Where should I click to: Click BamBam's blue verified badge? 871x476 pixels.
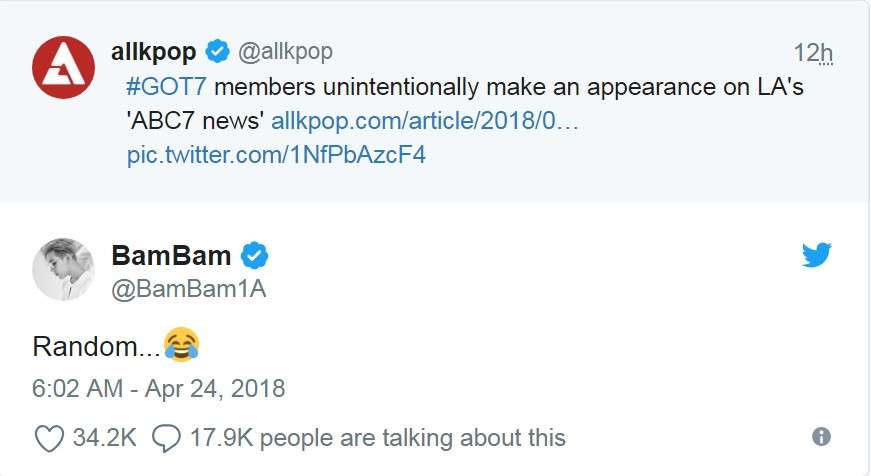pos(256,255)
